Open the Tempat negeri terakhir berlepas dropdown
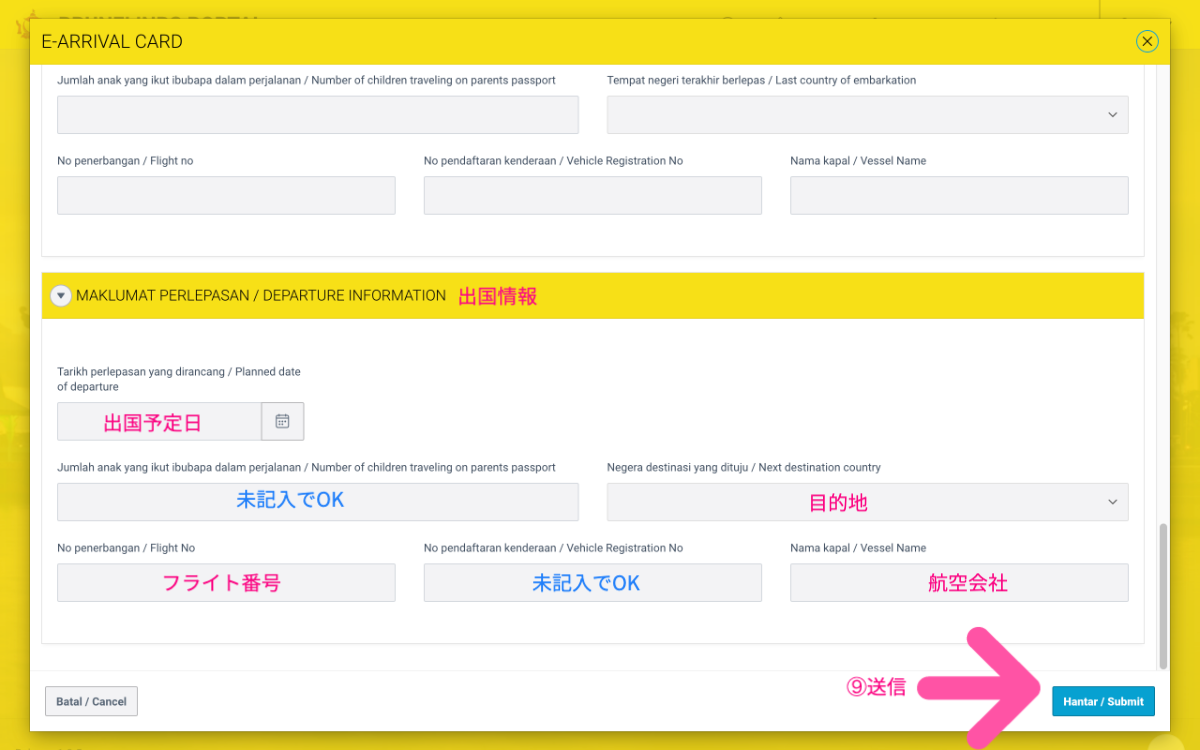Viewport: 1200px width, 750px height. click(867, 114)
